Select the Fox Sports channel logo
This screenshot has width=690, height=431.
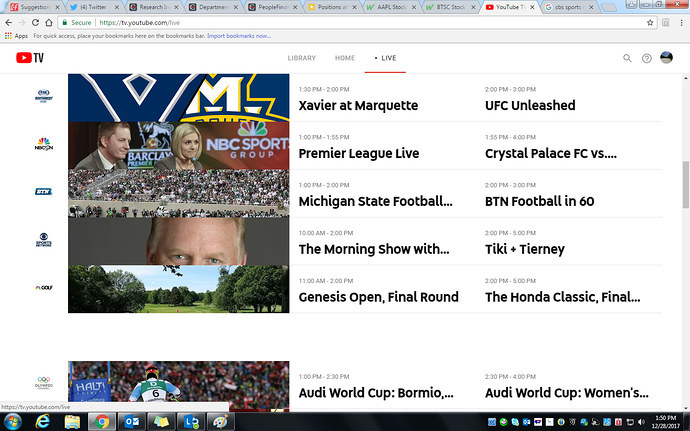click(x=44, y=96)
